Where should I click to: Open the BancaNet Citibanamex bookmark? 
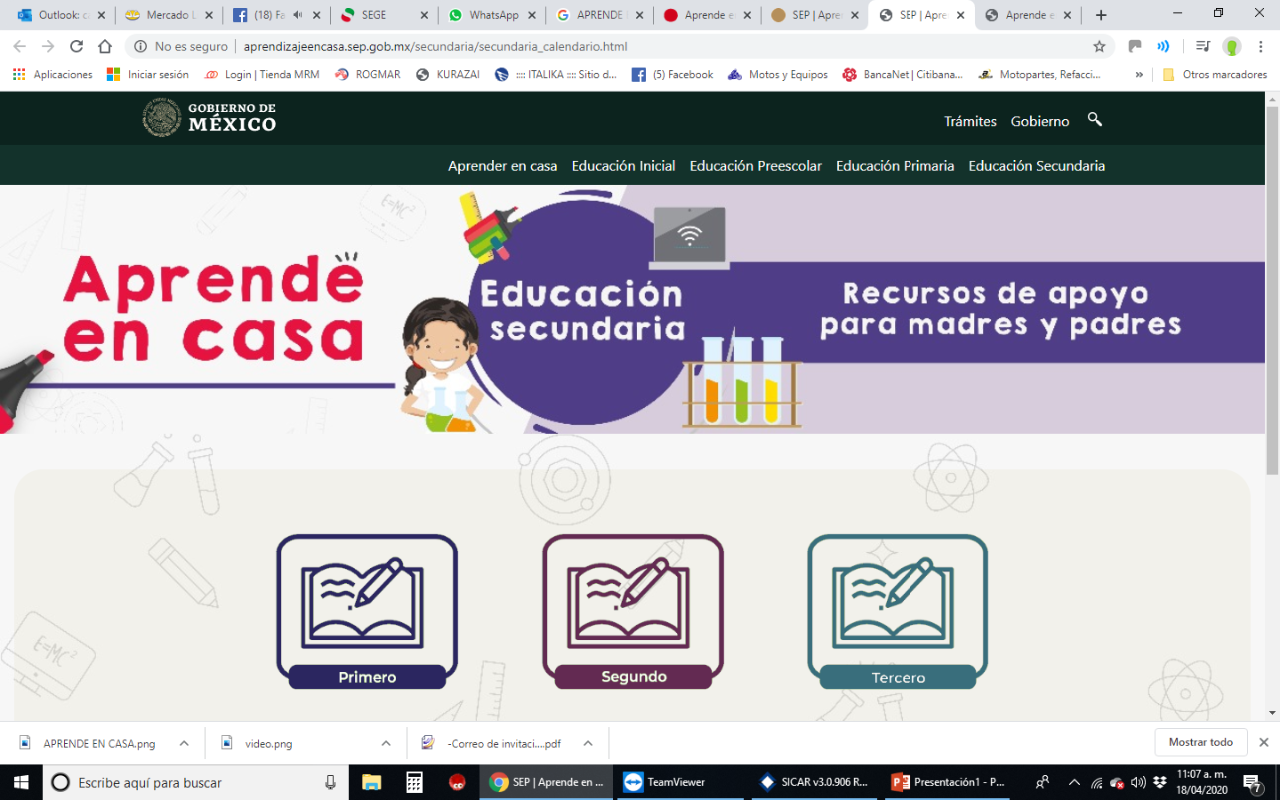pos(902,74)
